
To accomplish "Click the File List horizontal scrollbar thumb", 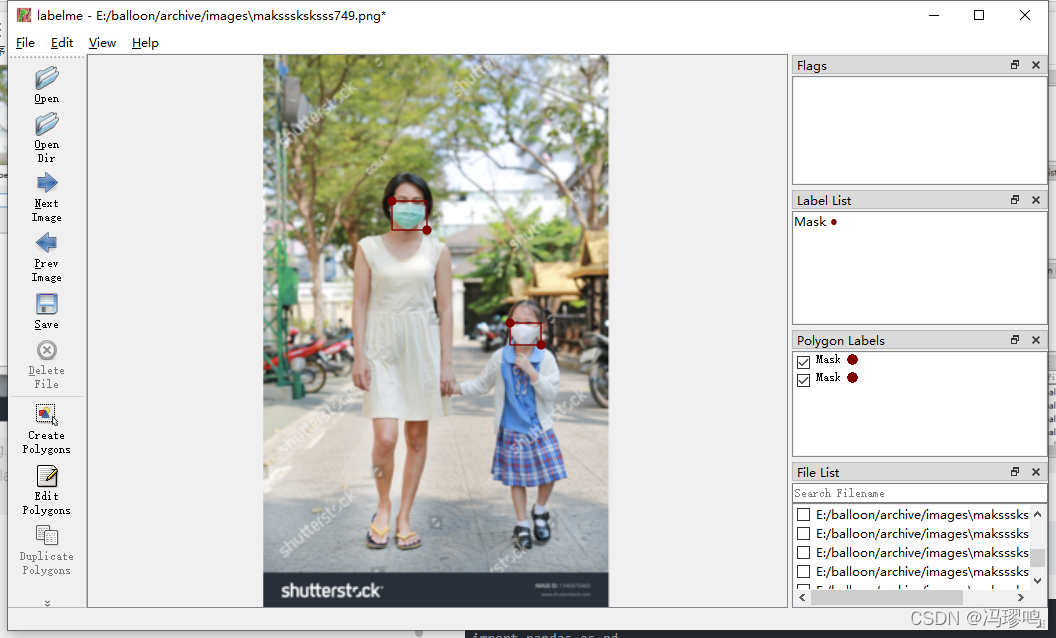I will tap(886, 597).
